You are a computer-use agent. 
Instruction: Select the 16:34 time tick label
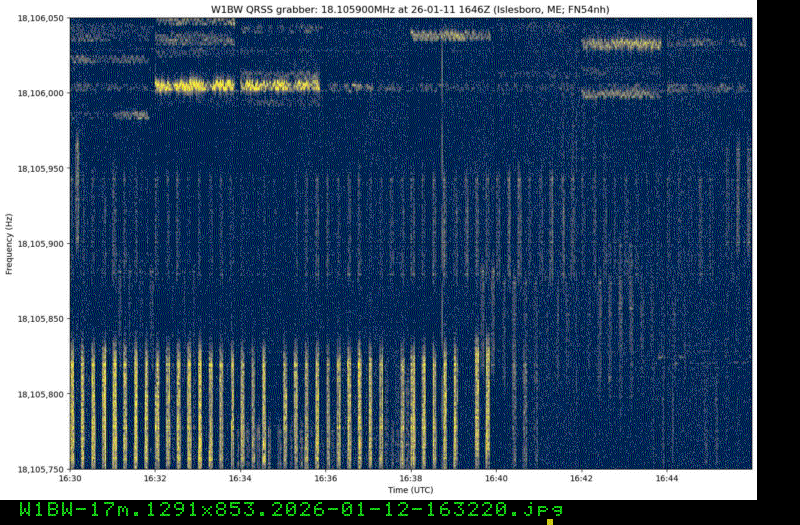tap(240, 478)
